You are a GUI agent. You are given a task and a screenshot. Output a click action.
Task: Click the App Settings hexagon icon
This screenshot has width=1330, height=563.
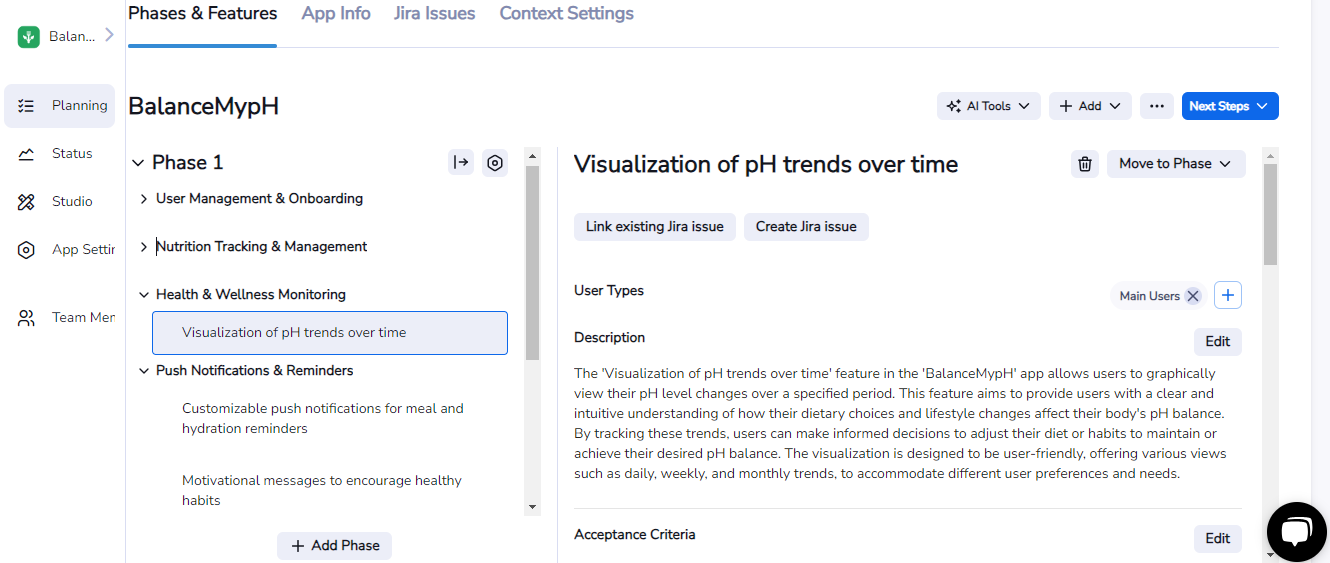point(27,250)
